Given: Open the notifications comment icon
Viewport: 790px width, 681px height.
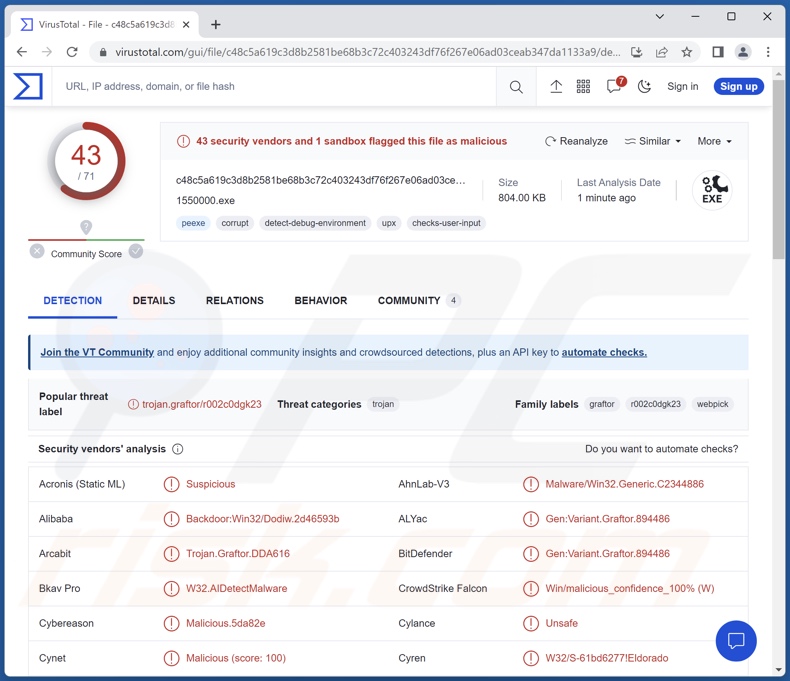Looking at the screenshot, I should (x=614, y=86).
